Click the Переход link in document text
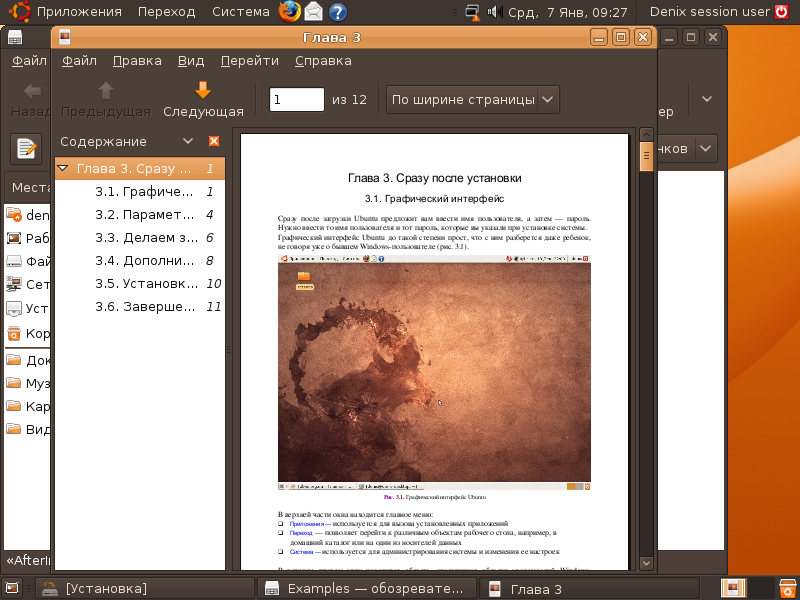 click(x=301, y=533)
